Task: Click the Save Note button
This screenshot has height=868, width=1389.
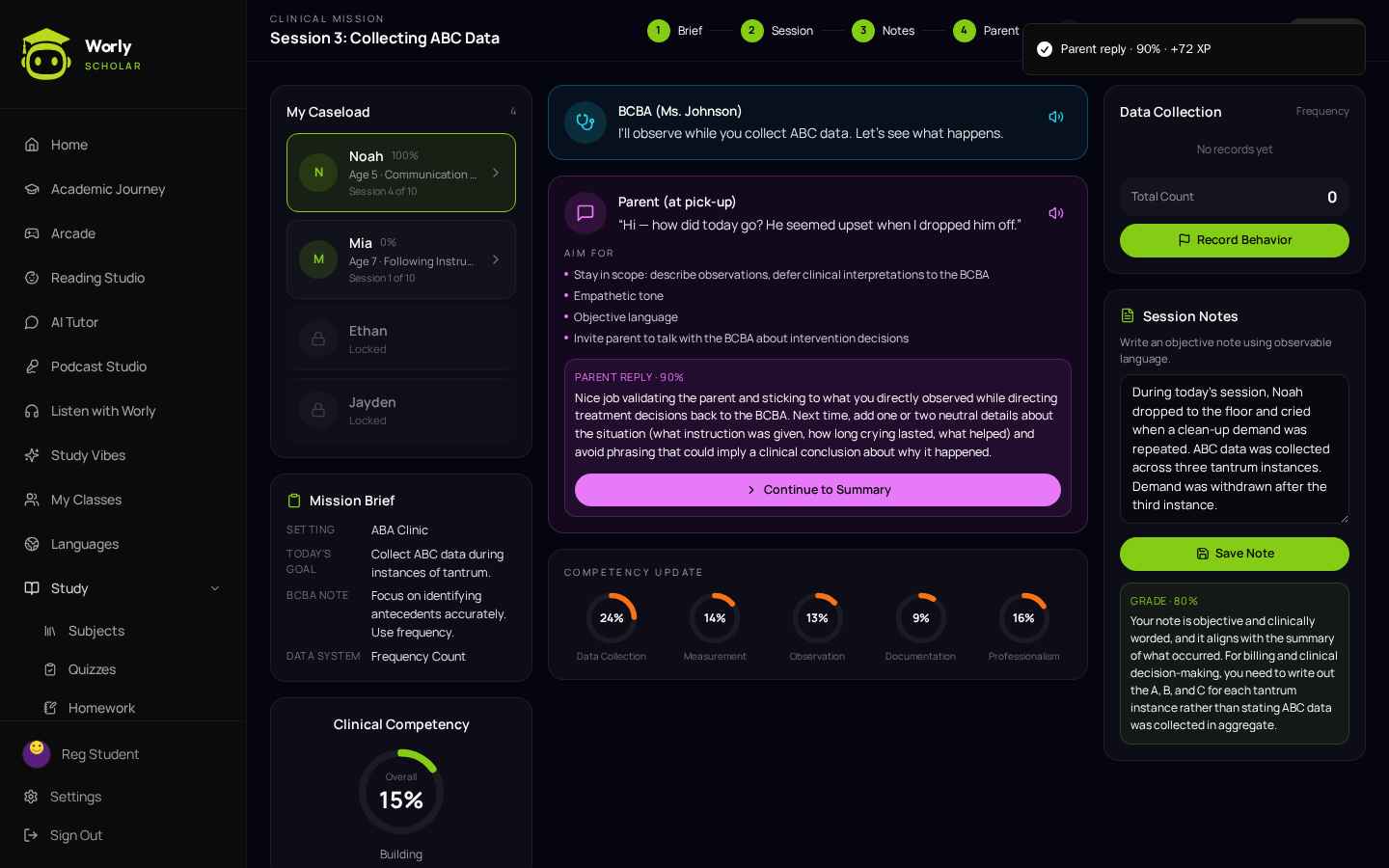Action: point(1235,554)
